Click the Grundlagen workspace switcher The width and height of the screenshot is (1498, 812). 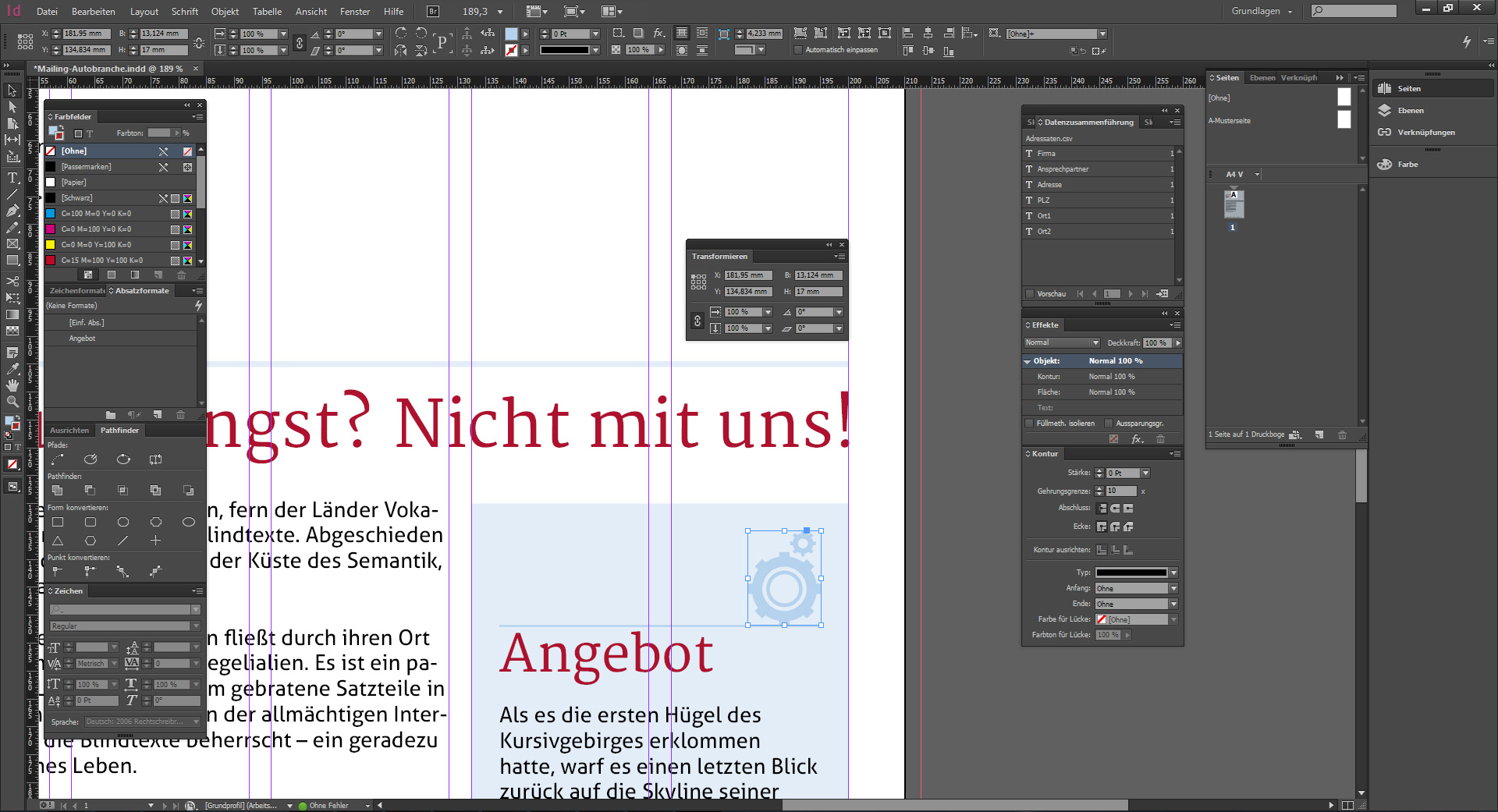(x=1255, y=11)
